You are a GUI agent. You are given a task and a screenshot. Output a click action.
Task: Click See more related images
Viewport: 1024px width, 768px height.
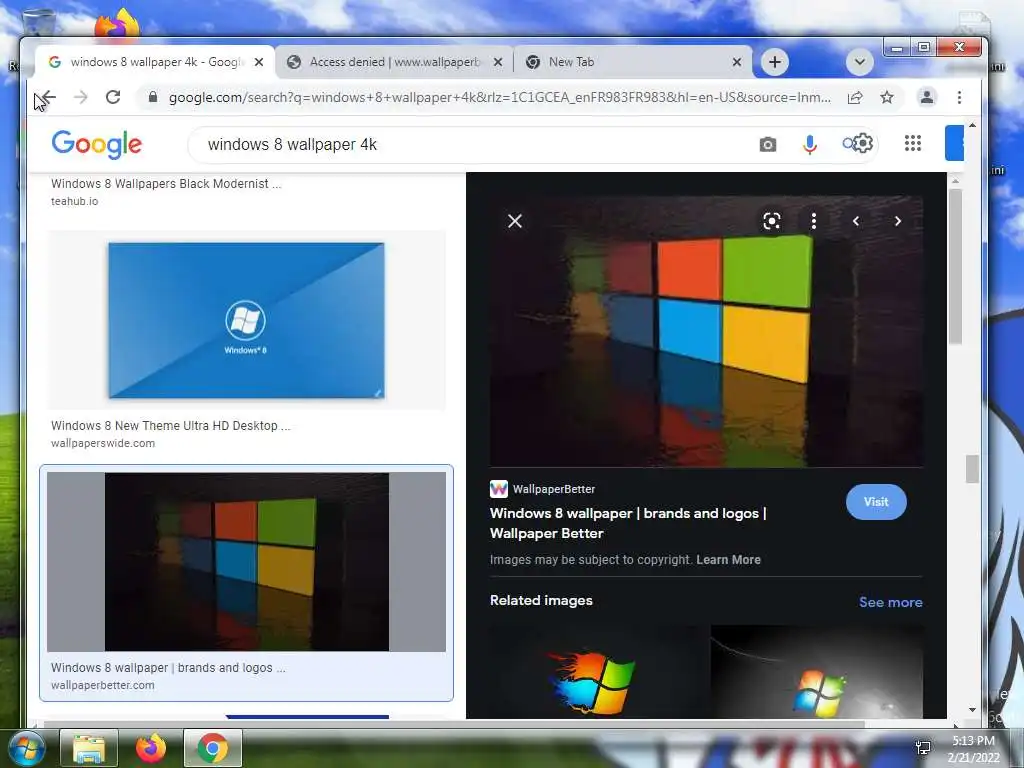click(891, 602)
